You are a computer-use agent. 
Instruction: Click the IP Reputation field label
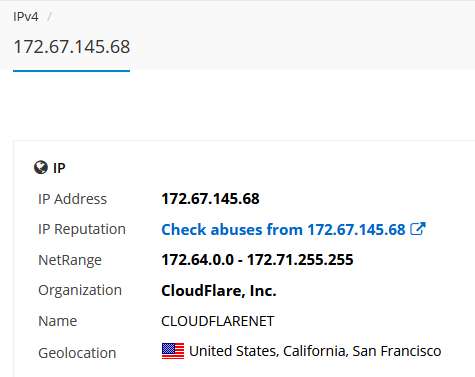click(82, 229)
